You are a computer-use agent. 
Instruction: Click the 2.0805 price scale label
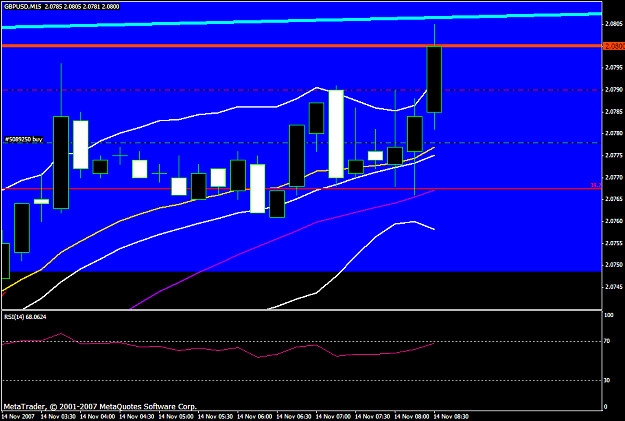click(x=614, y=24)
